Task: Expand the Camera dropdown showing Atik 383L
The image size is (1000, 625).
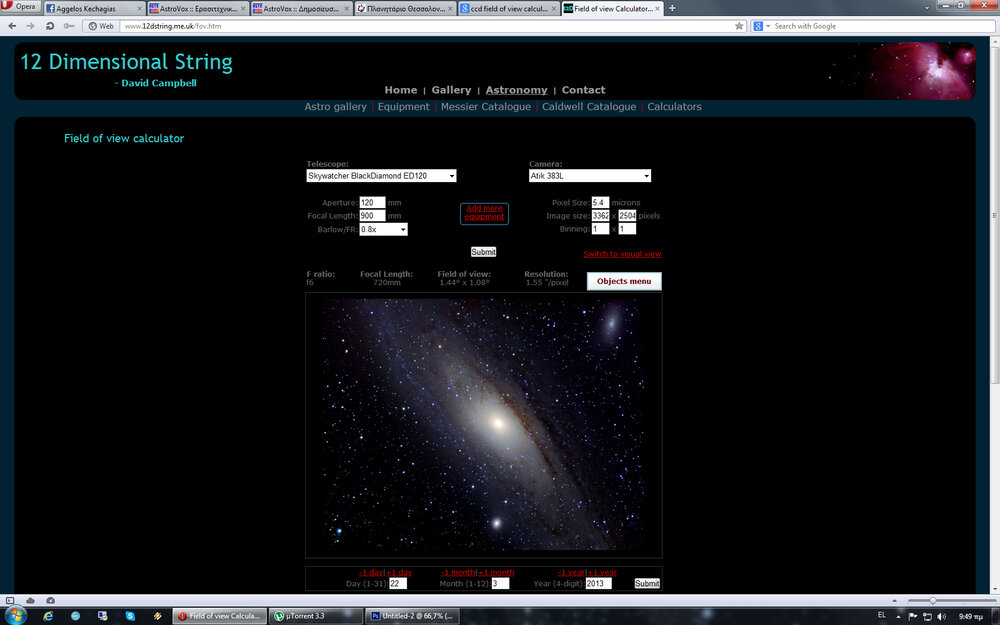Action: click(589, 176)
